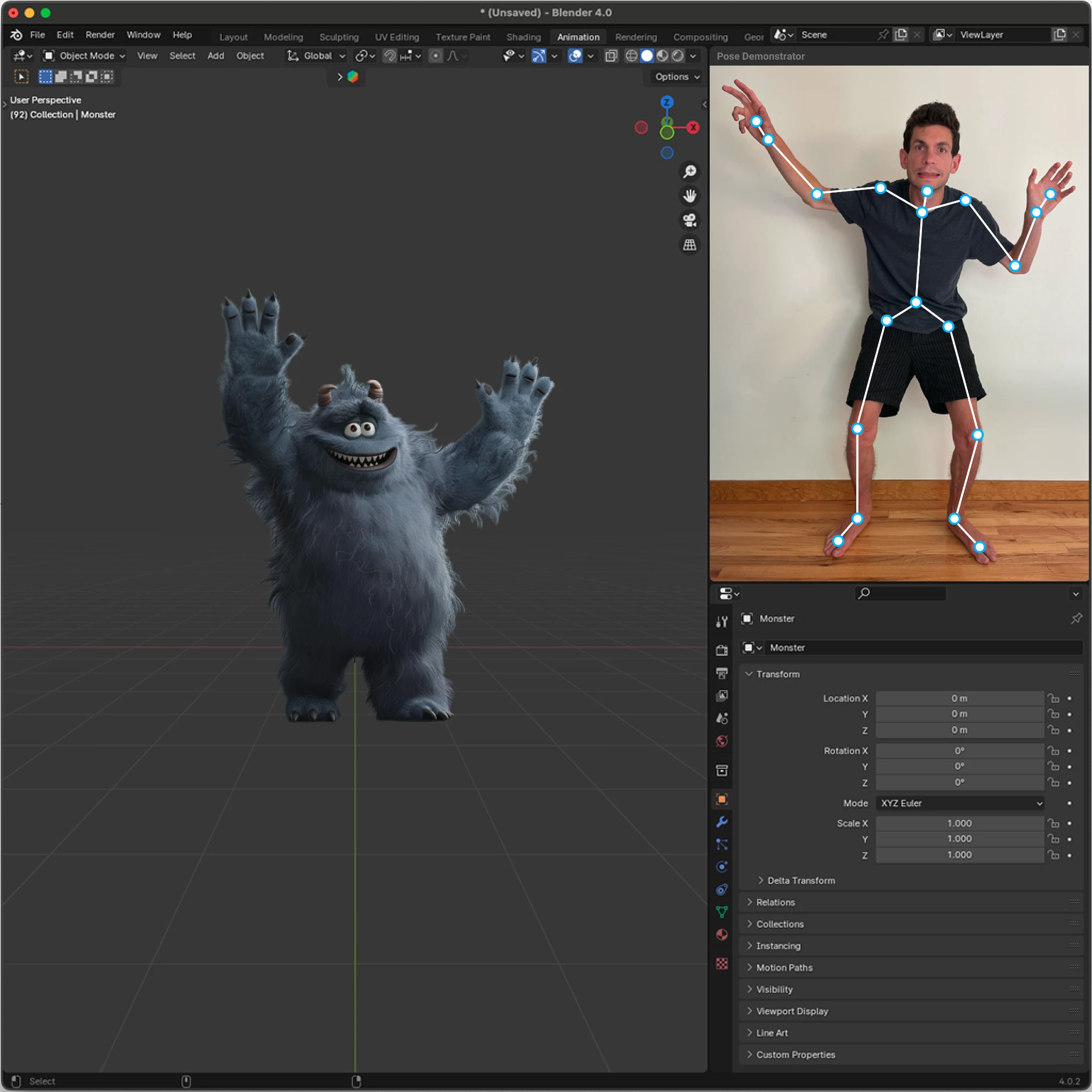Switch to the Shading workspace tab
Screen dimensions: 1092x1092
click(x=524, y=37)
